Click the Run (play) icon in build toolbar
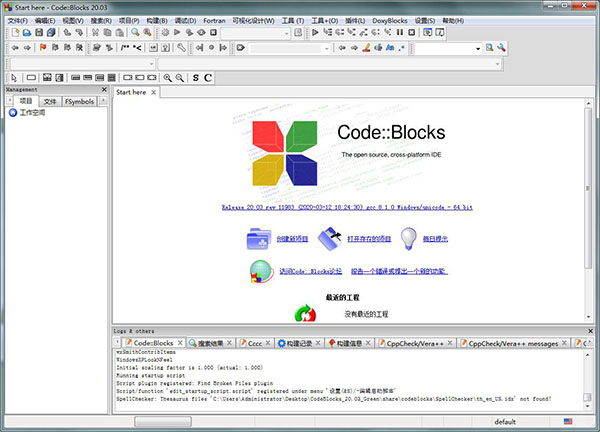 tap(177, 33)
